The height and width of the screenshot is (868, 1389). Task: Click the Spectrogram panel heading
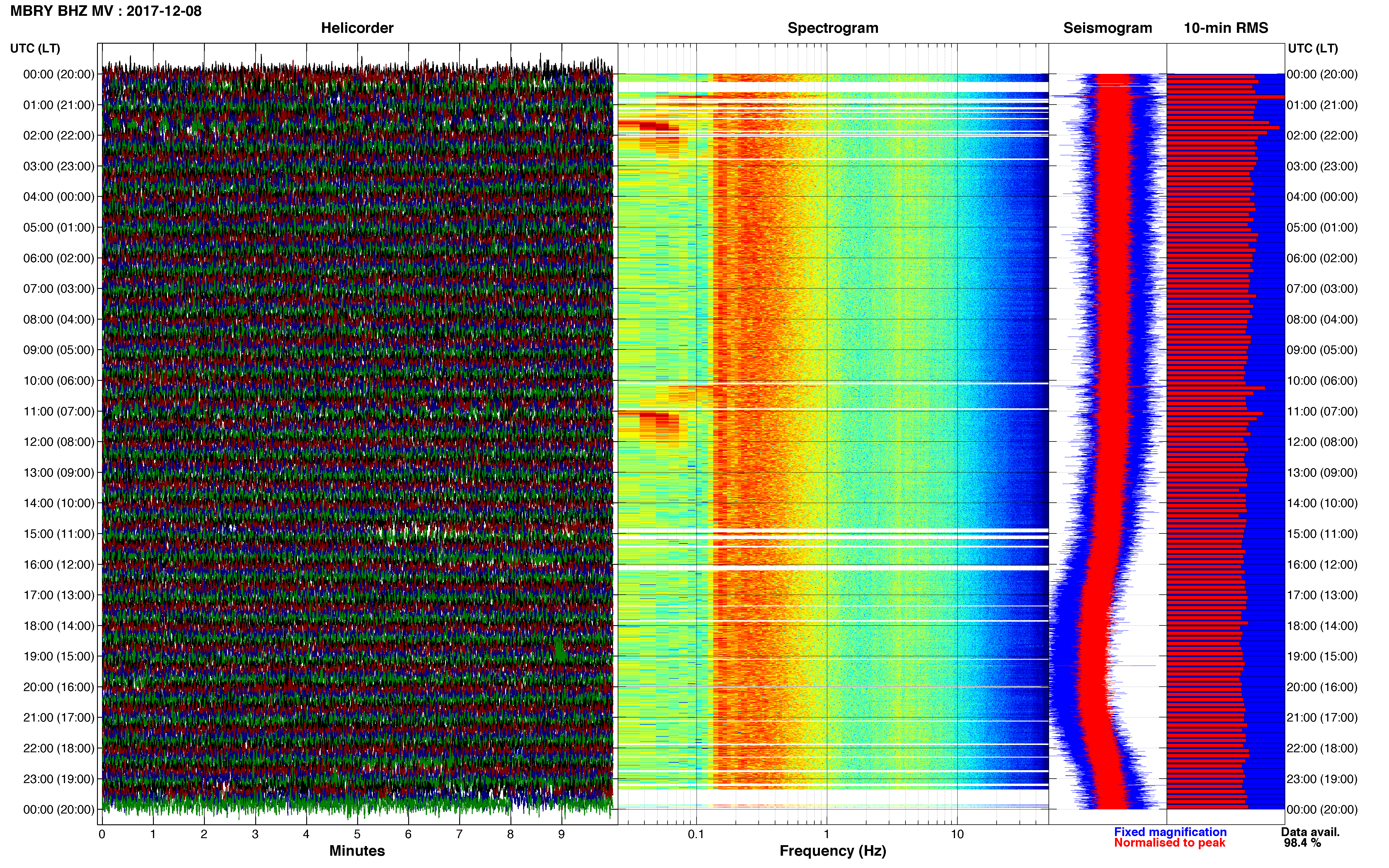(833, 28)
